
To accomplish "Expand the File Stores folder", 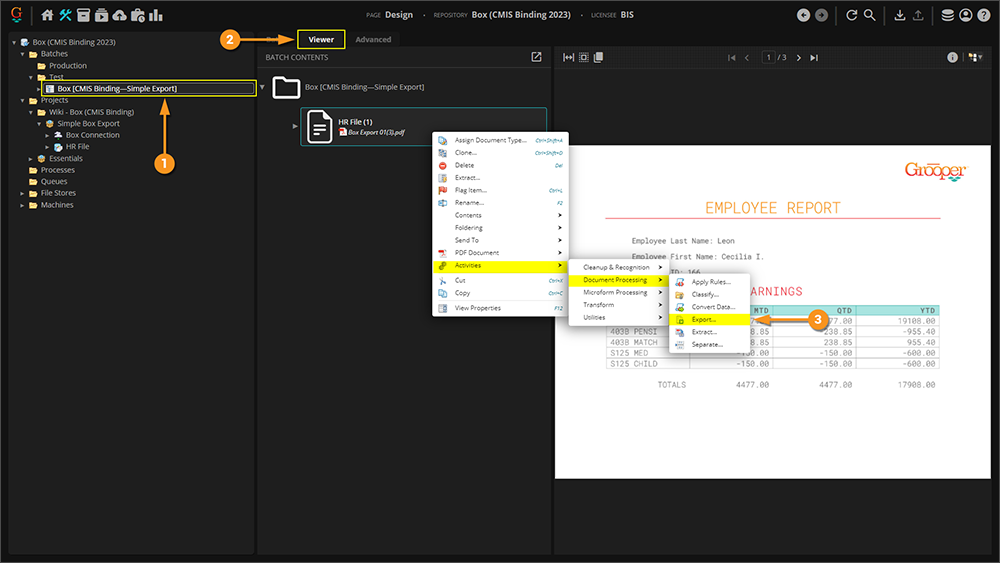I will pyautogui.click(x=22, y=193).
